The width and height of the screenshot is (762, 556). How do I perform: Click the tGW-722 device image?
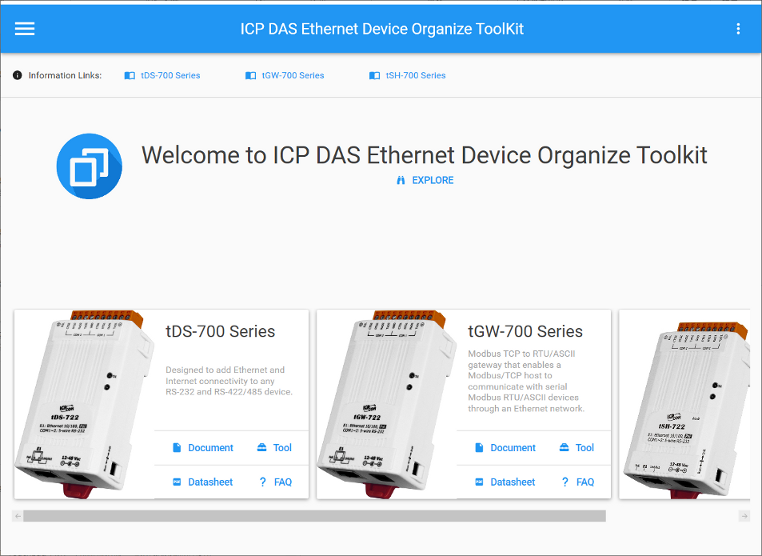[386, 404]
